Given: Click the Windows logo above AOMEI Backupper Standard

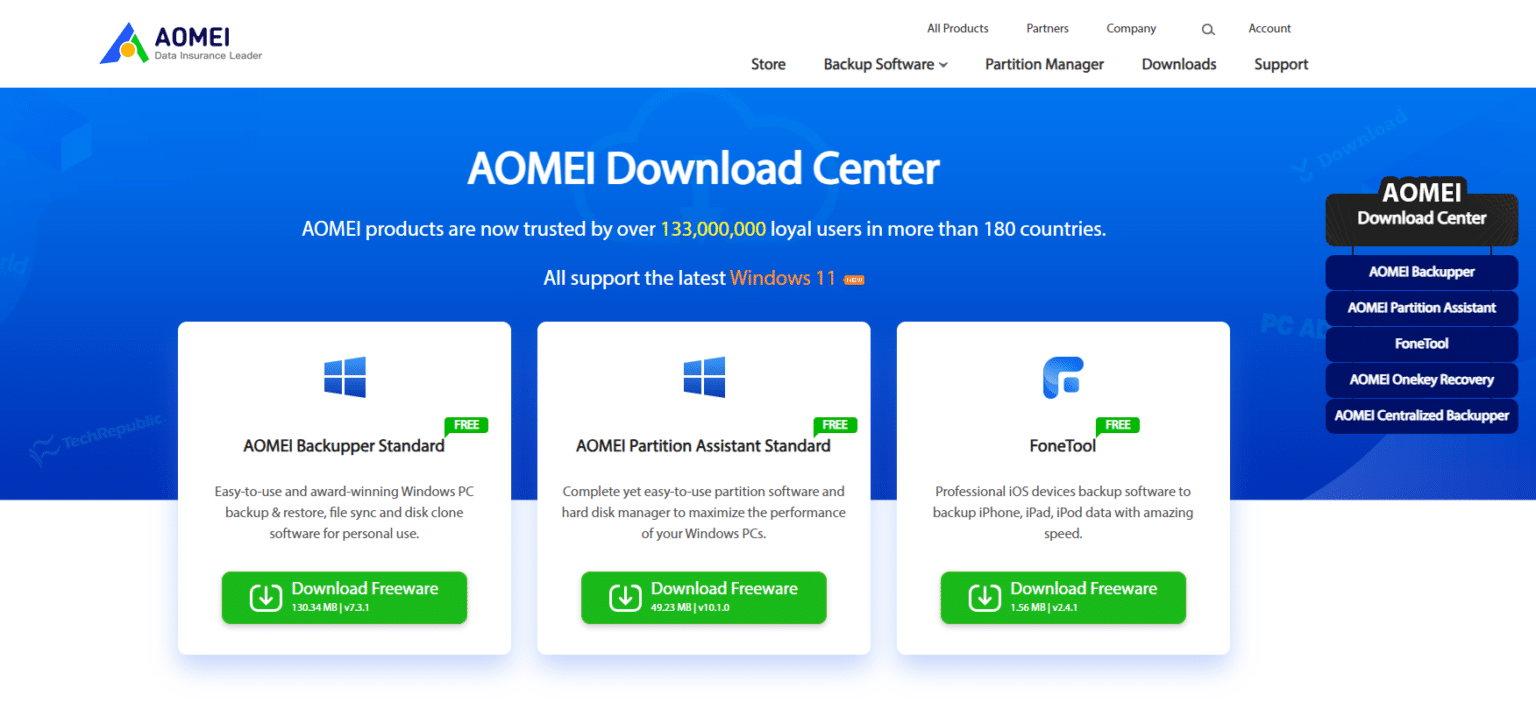Looking at the screenshot, I should [344, 377].
